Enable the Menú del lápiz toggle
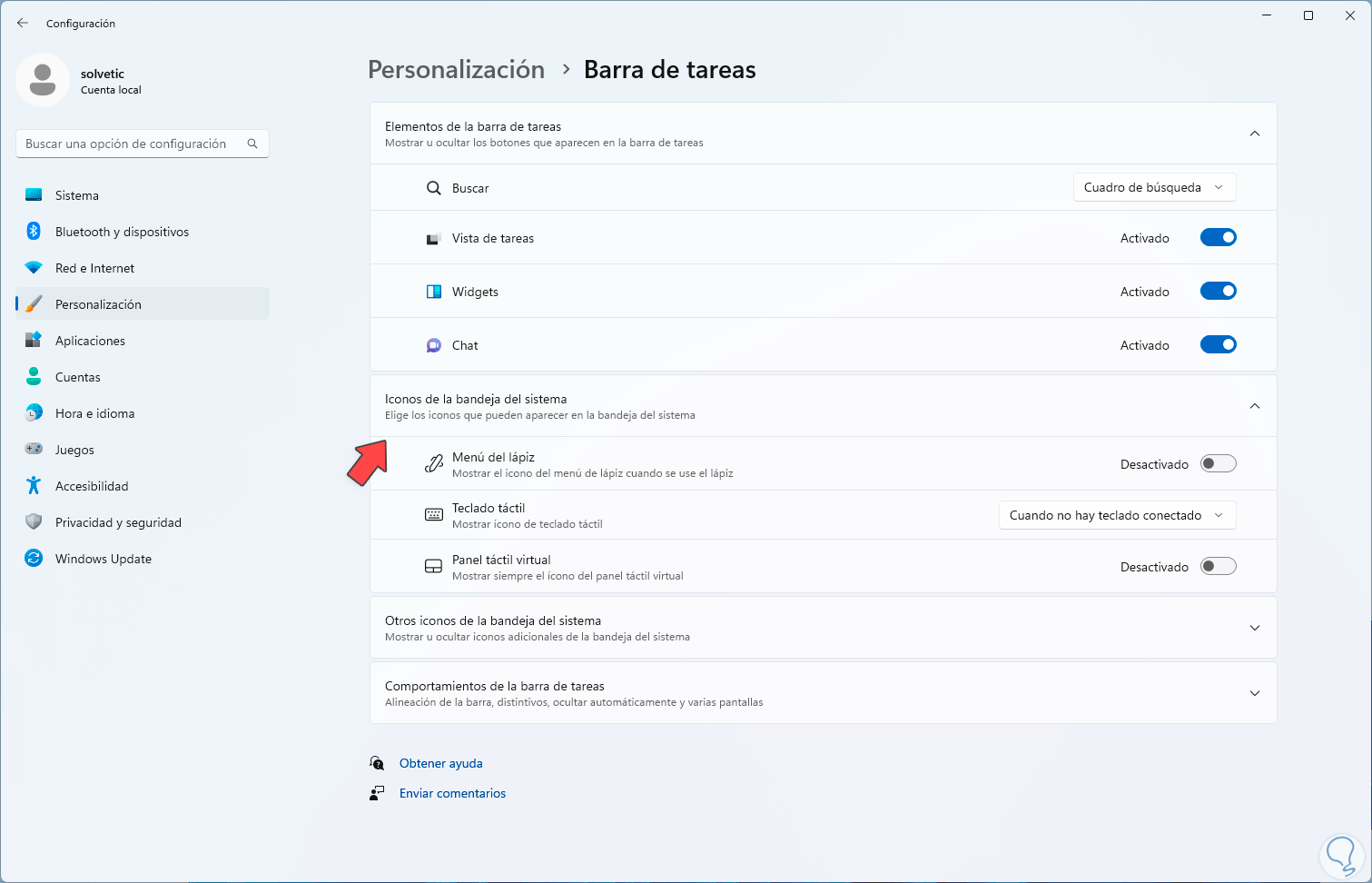 coord(1218,464)
